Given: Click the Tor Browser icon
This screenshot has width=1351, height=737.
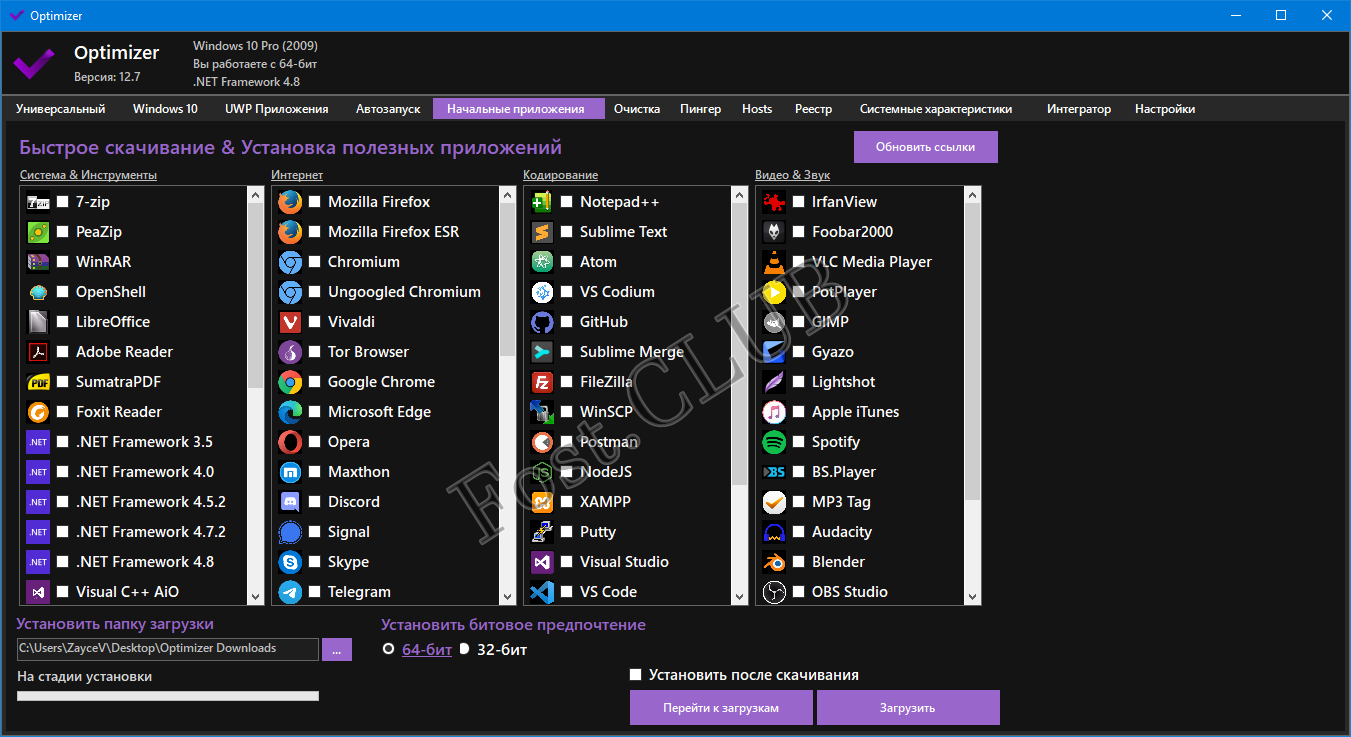Looking at the screenshot, I should pos(290,352).
